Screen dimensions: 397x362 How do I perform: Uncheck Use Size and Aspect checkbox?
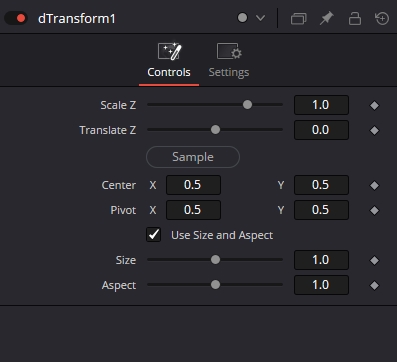pyautogui.click(x=154, y=235)
